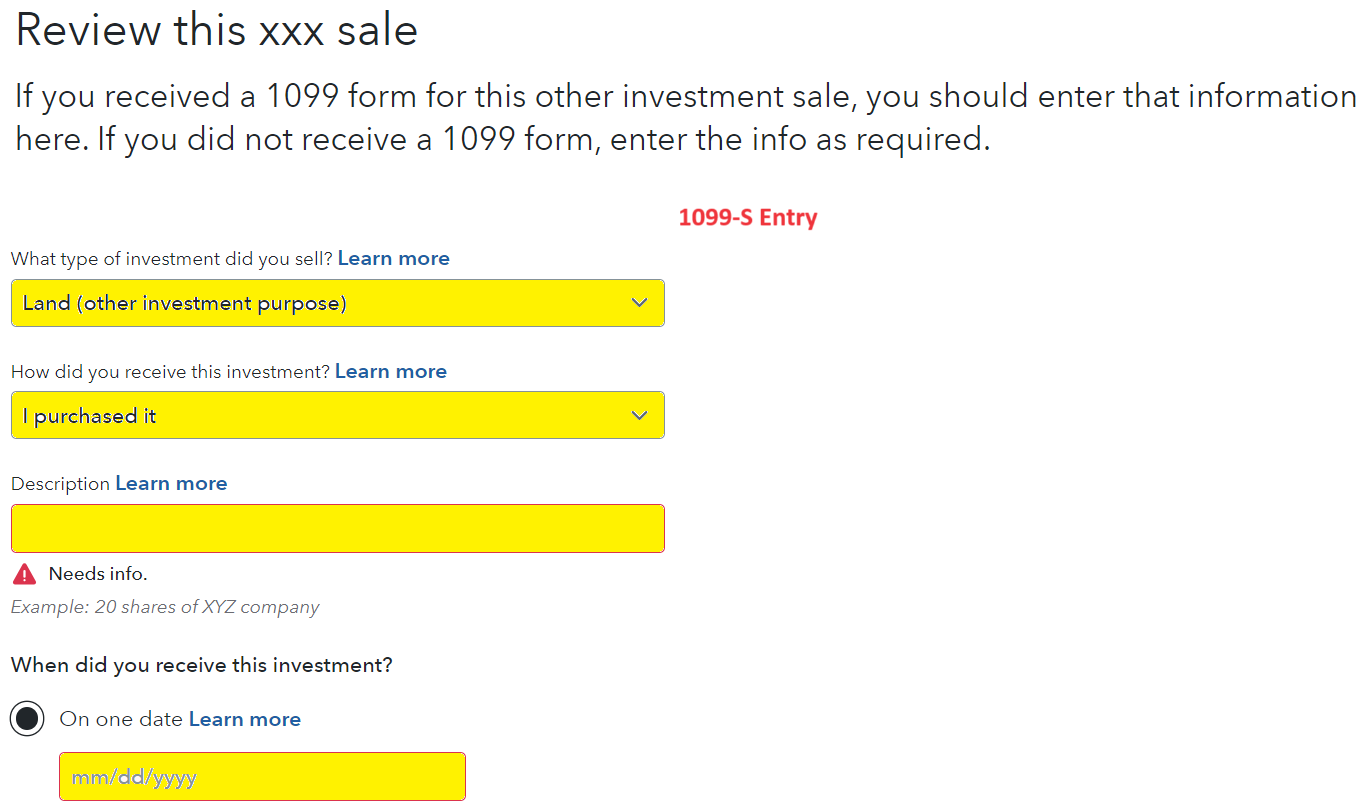Click the 'Review this xxx sale' heading
The width and height of the screenshot is (1372, 806).
coord(217,30)
